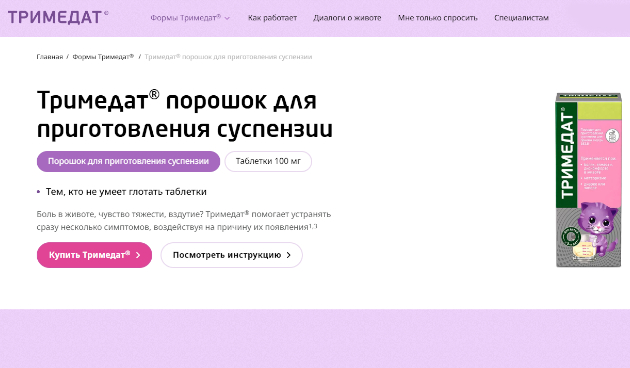Click the Тримедат product box image
This screenshot has width=630, height=368.
588,180
